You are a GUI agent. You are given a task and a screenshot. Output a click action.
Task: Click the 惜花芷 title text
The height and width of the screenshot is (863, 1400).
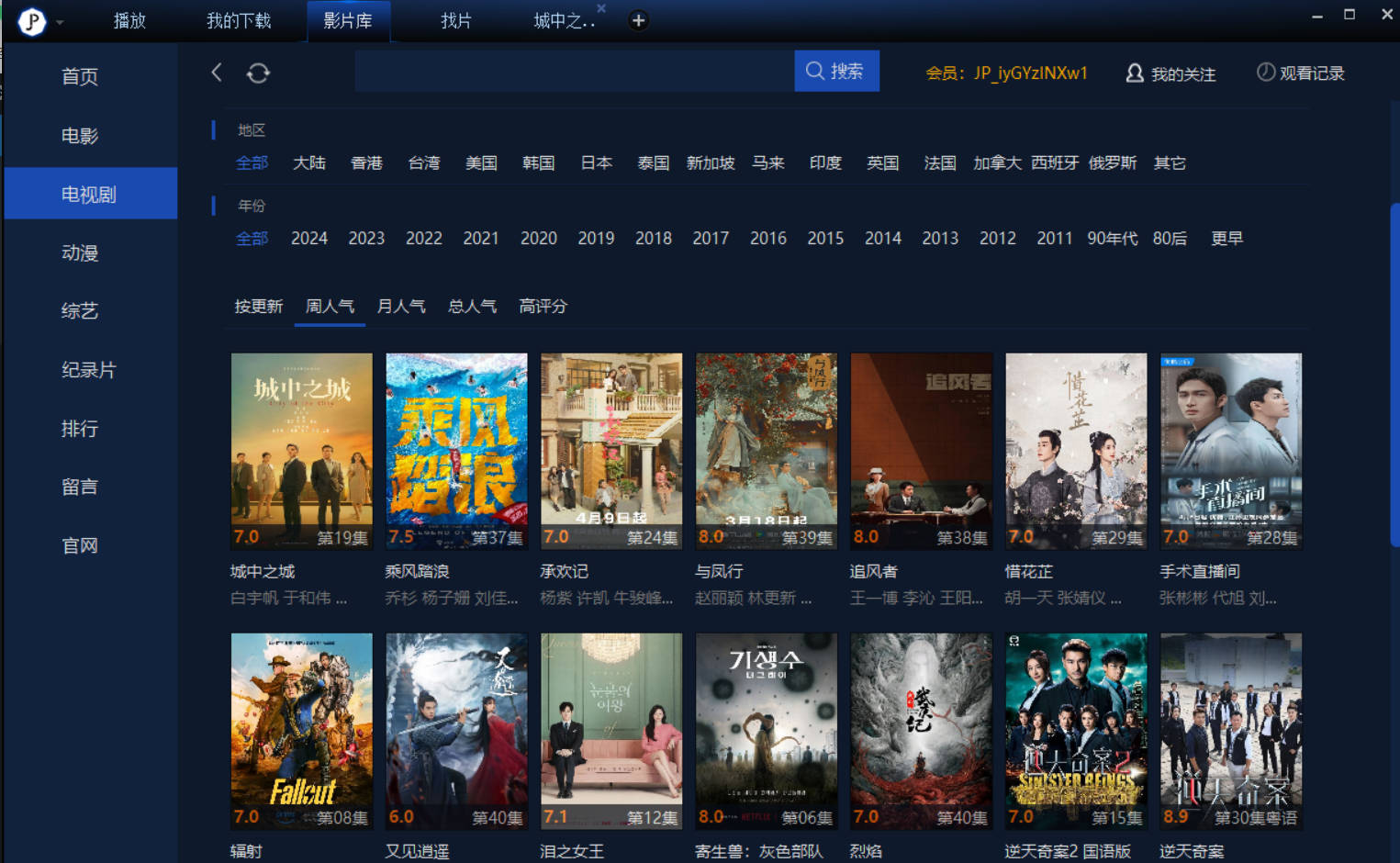(x=1028, y=571)
